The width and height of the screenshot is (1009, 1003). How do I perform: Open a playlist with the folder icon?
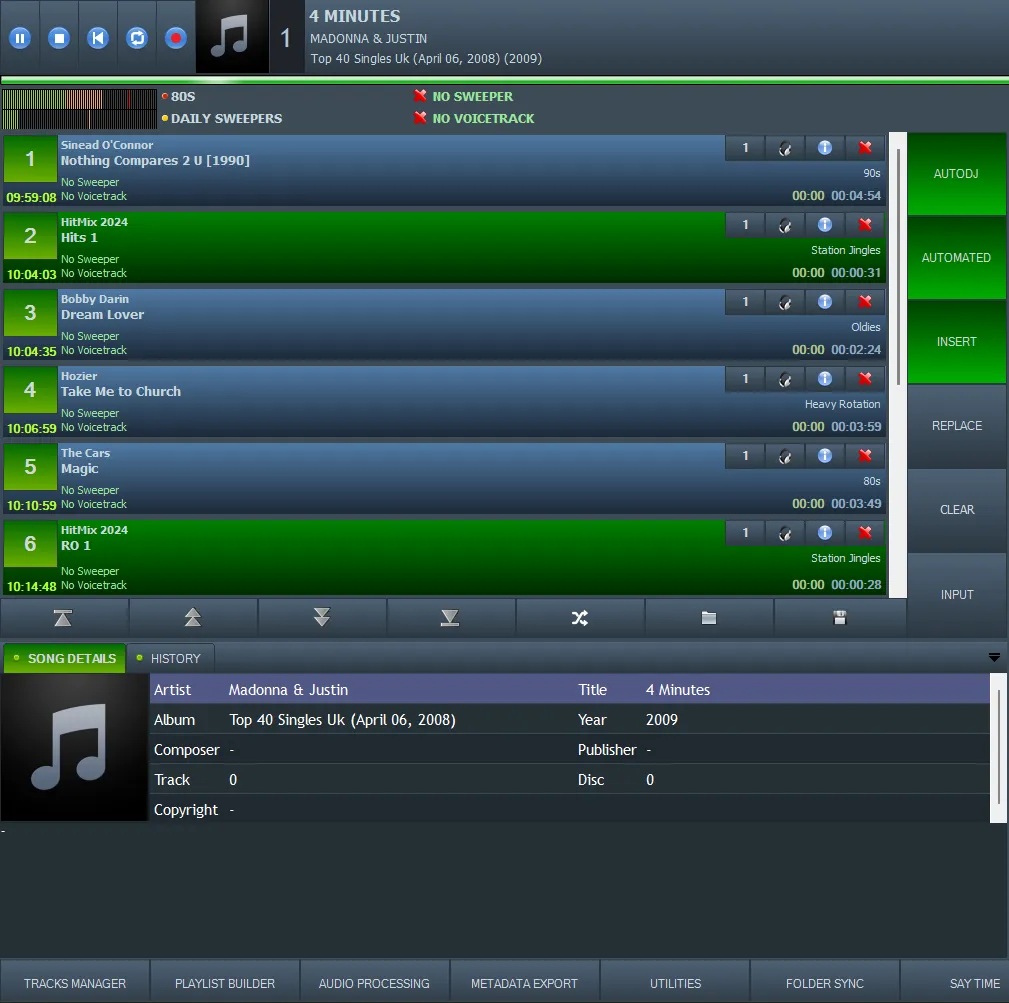[x=708, y=618]
